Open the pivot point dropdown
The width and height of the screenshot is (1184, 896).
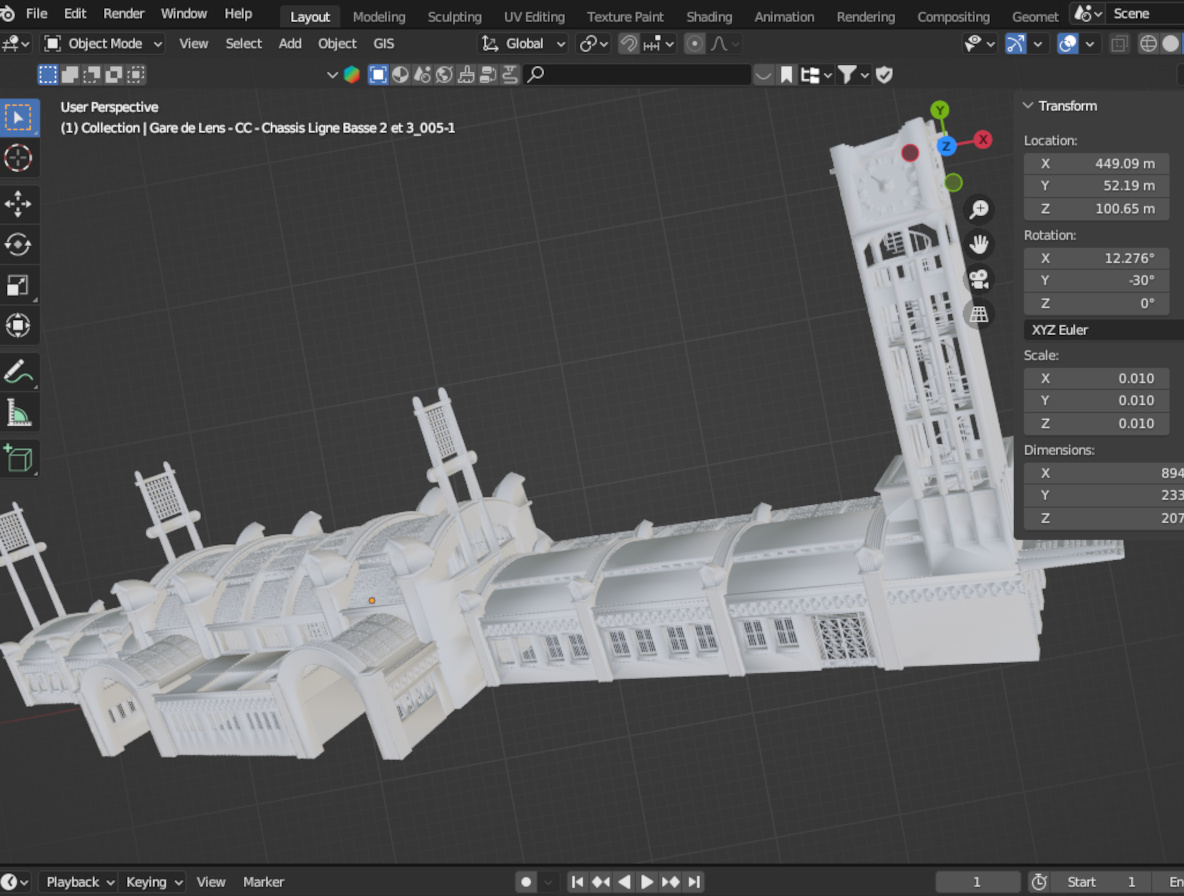(x=594, y=44)
